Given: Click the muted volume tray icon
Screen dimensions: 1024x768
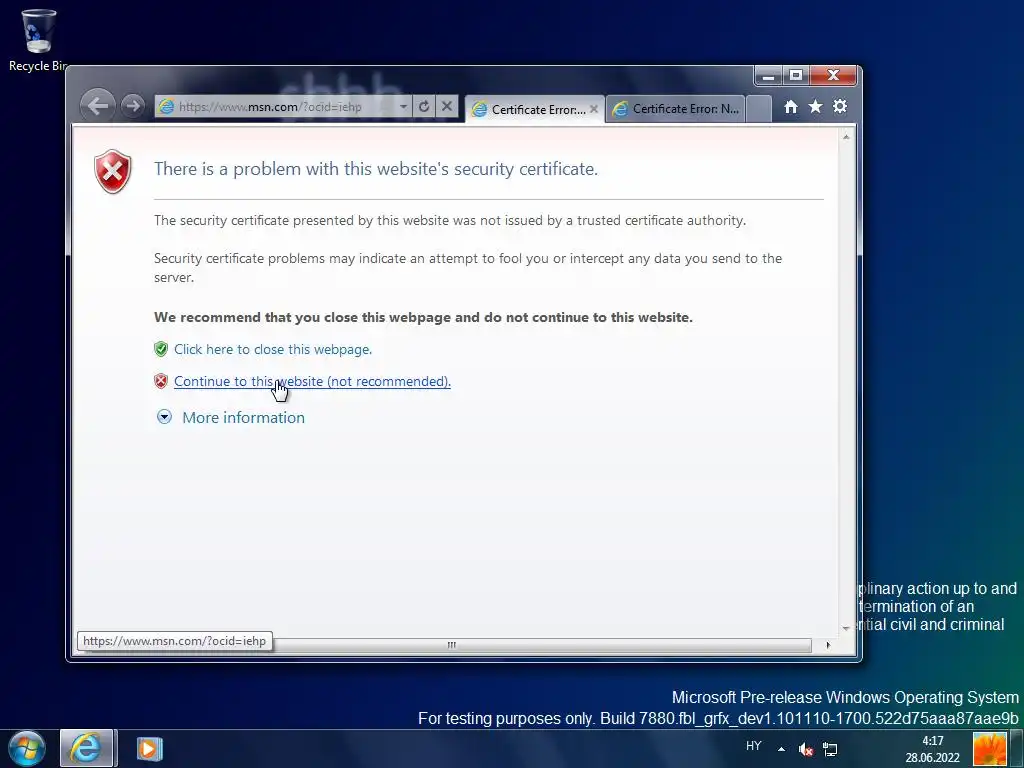Looking at the screenshot, I should (x=806, y=750).
